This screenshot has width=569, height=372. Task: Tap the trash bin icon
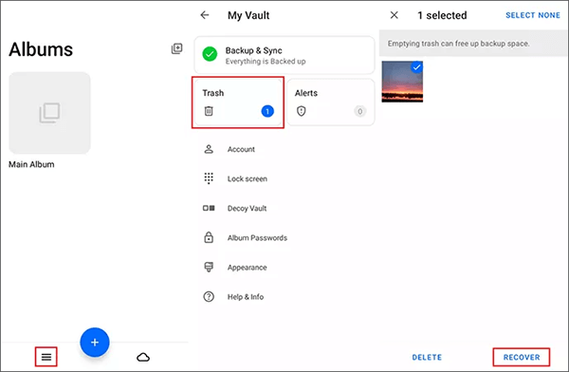point(209,111)
